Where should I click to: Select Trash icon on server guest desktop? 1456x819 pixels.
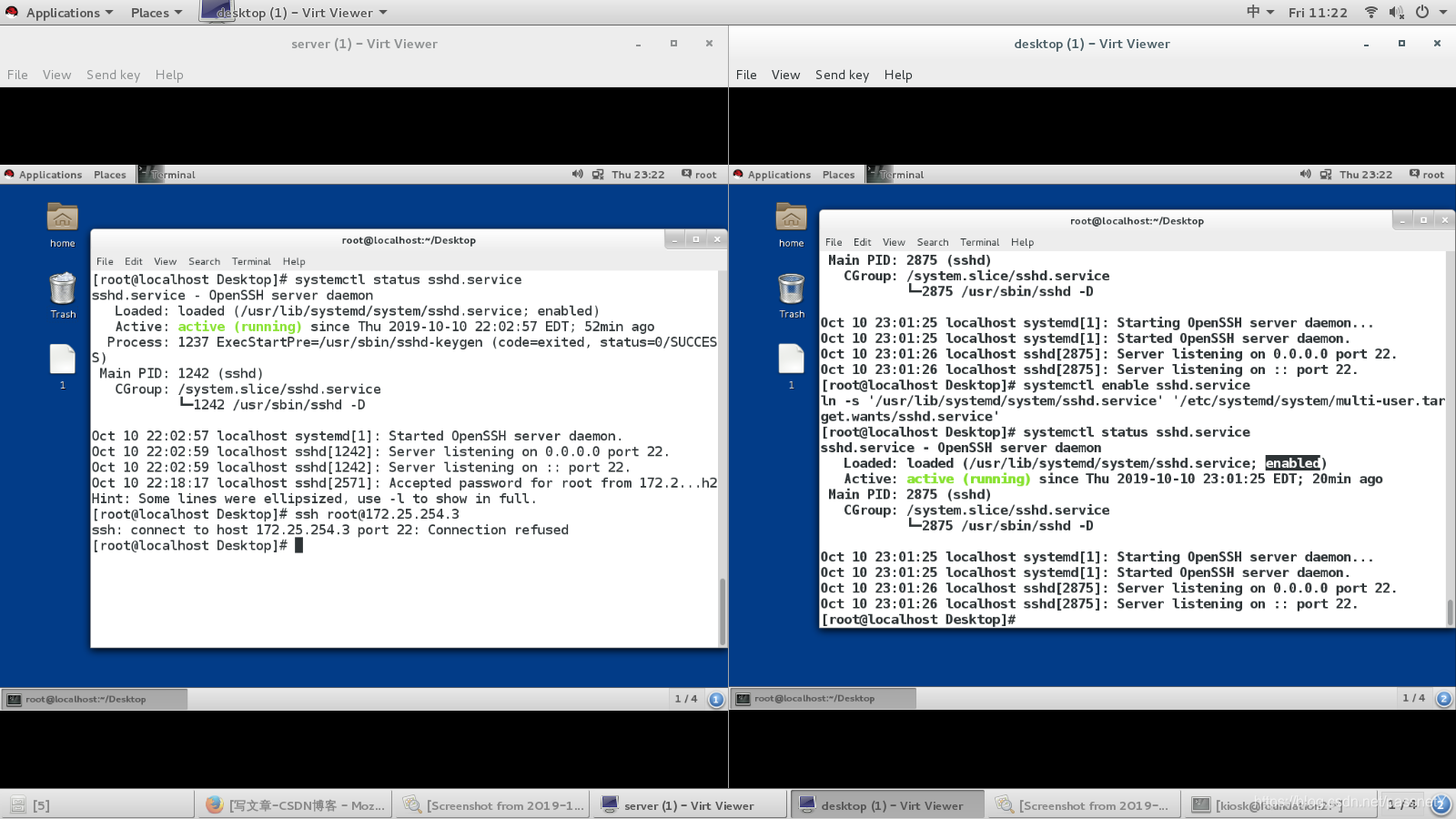(63, 296)
